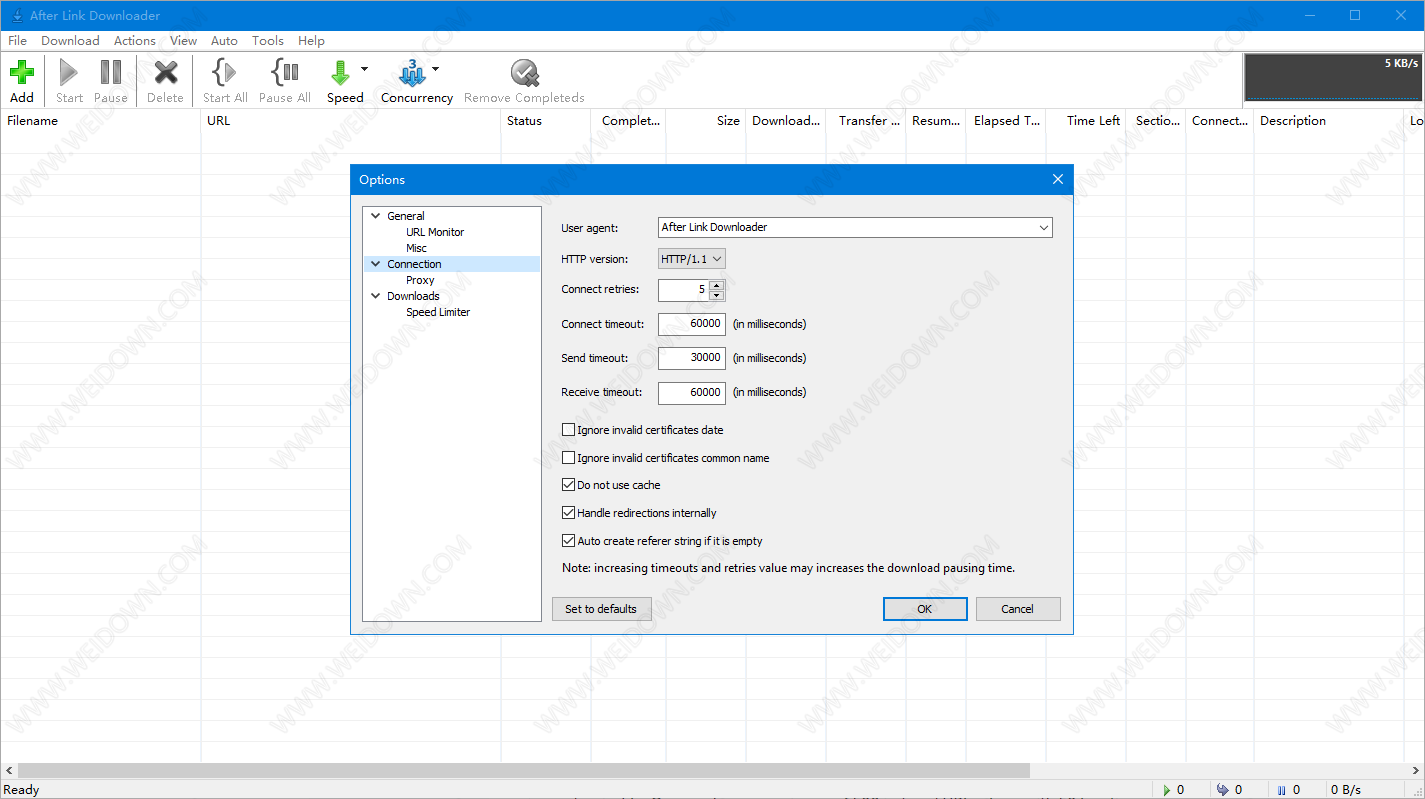Open the Help menu
This screenshot has width=1425, height=799.
tap(311, 41)
